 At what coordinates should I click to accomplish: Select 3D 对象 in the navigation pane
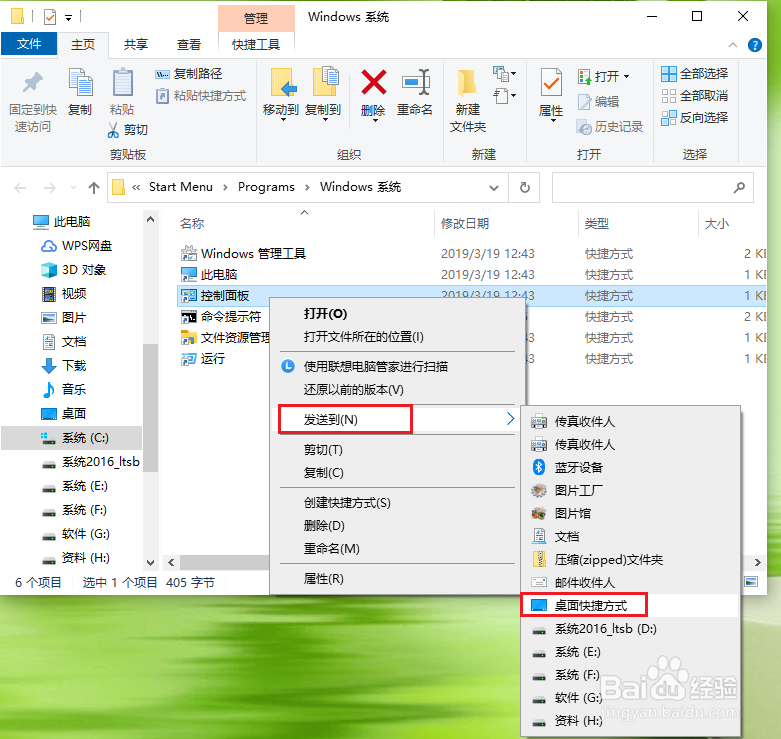pyautogui.click(x=73, y=270)
